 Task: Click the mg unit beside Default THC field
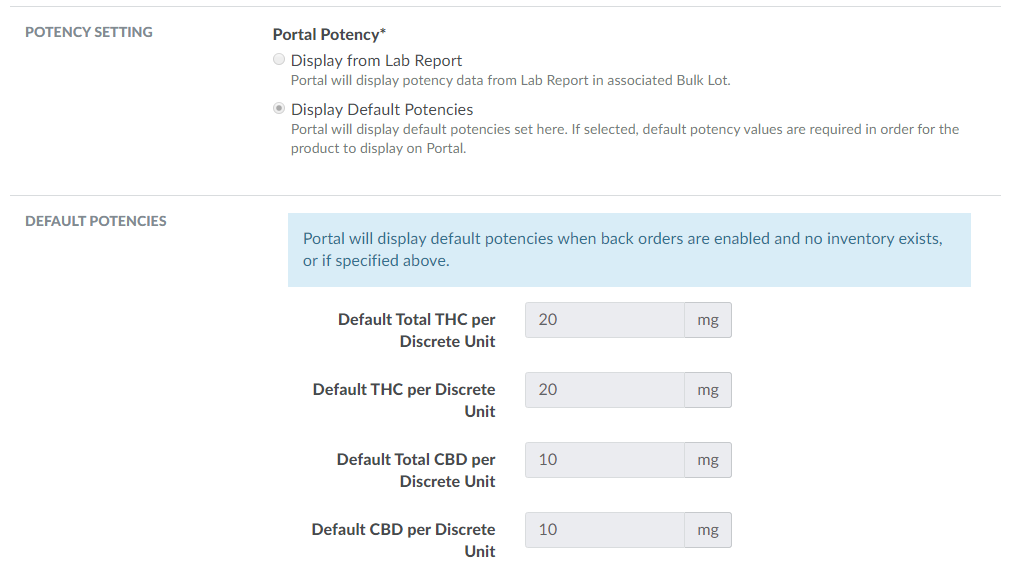coord(708,390)
